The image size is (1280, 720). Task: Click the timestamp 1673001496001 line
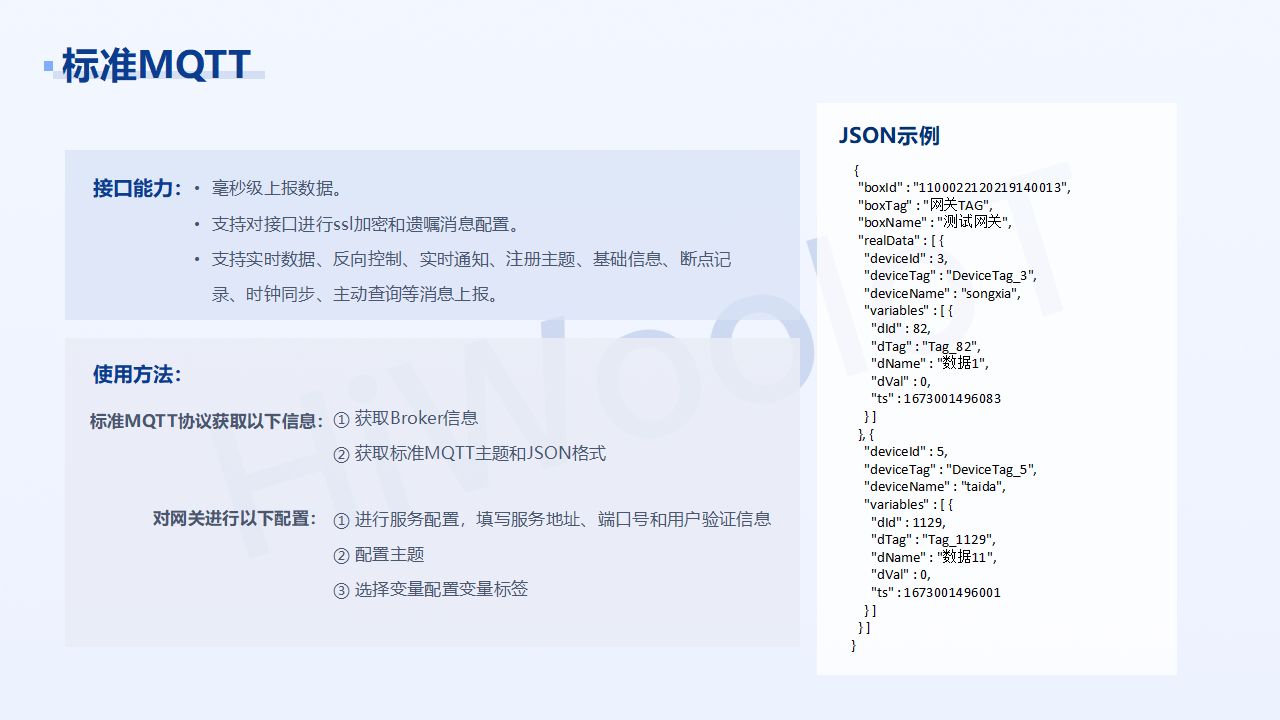point(936,592)
